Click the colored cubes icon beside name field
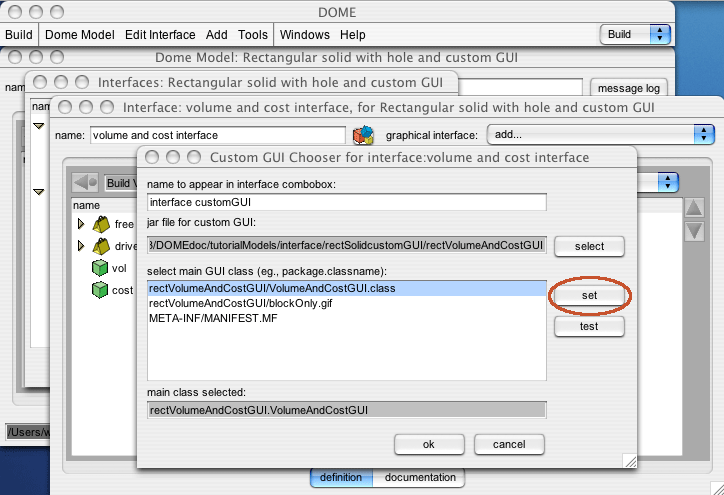This screenshot has height=495, width=724. [363, 135]
